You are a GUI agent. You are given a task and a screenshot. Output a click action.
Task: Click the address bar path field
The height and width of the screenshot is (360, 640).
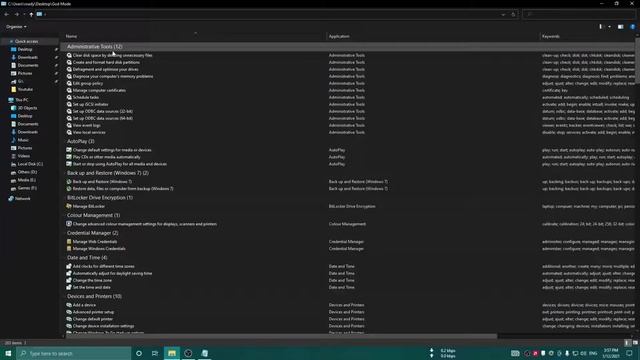point(269,14)
